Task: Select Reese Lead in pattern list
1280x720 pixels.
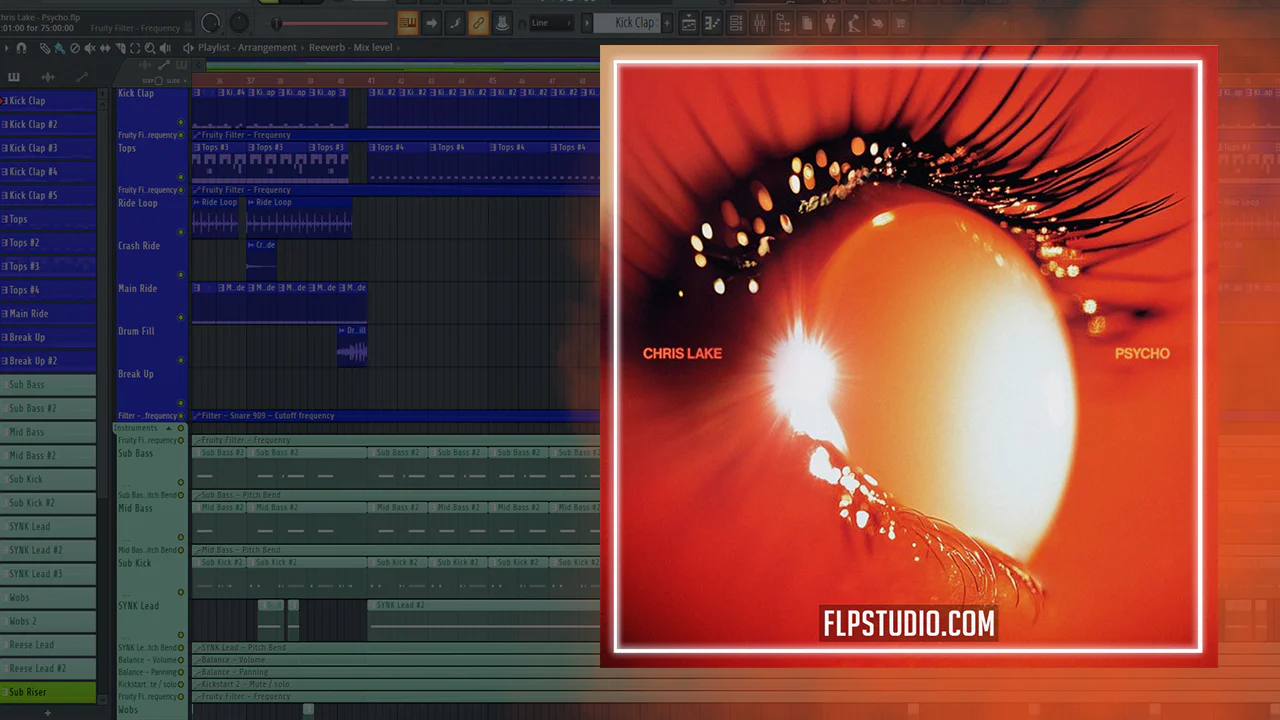Action: [48, 645]
